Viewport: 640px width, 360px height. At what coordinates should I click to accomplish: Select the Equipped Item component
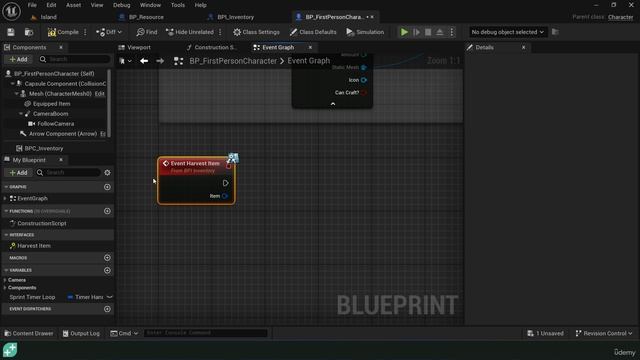pos(52,104)
